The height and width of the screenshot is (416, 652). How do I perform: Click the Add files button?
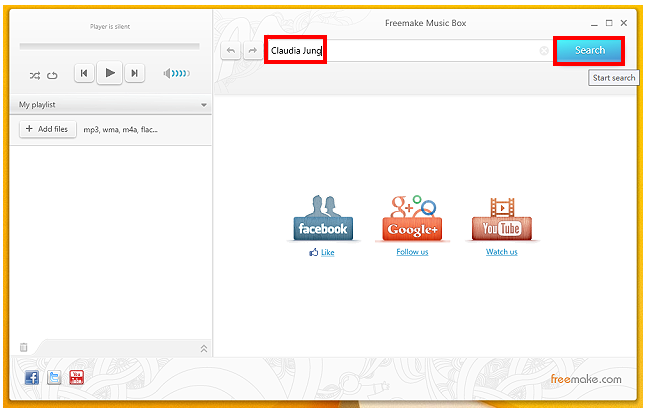click(x=47, y=129)
